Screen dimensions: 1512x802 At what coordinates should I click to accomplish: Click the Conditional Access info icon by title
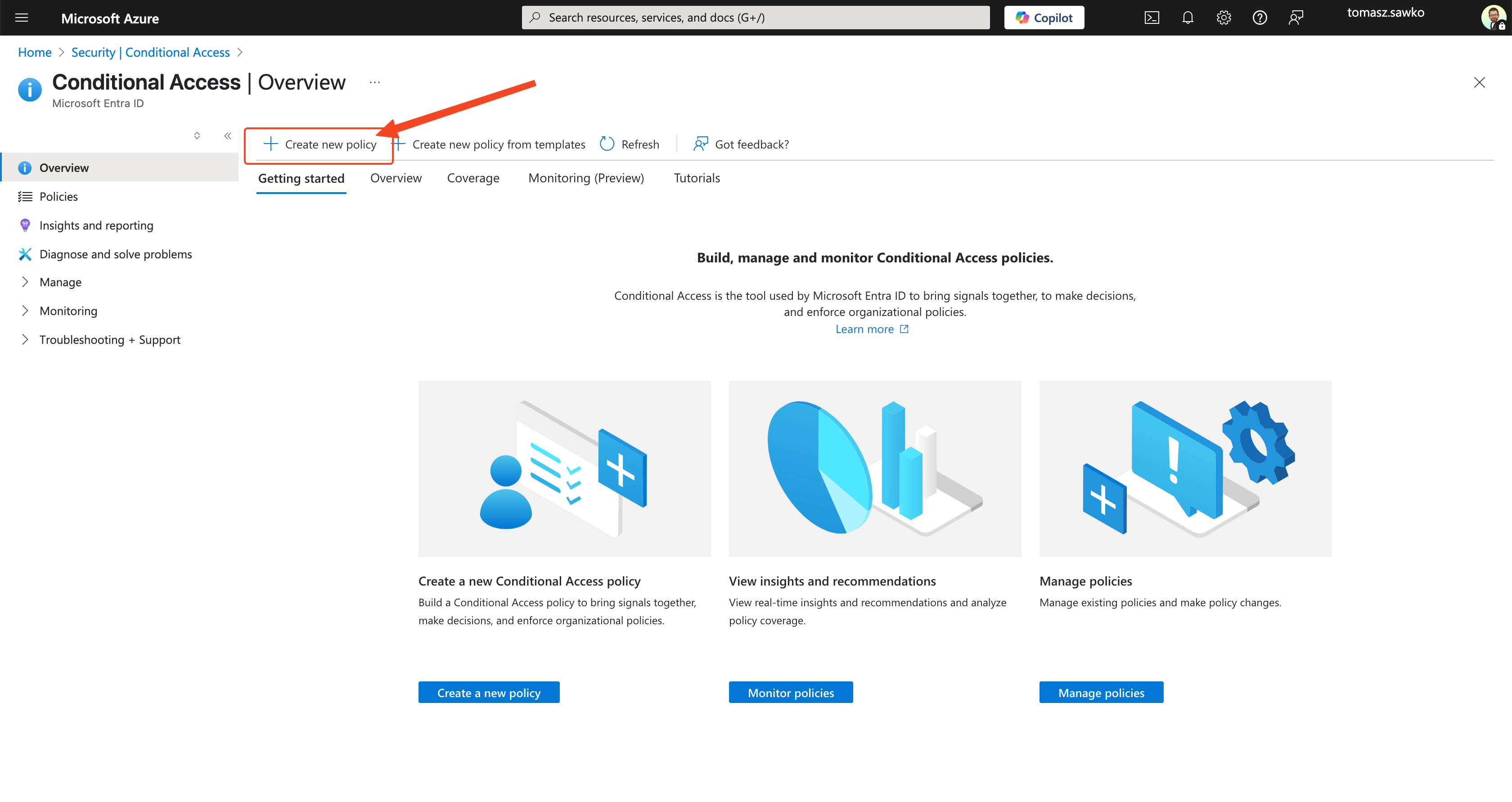[29, 90]
